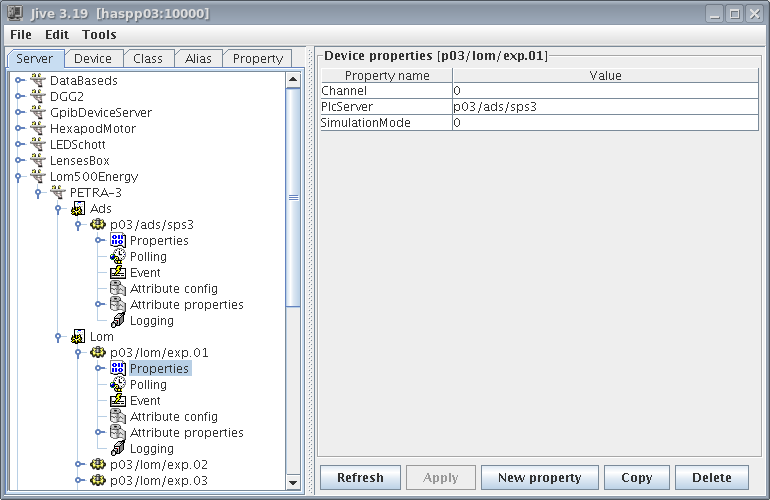Click the HexapodMotor server icon

(38, 128)
